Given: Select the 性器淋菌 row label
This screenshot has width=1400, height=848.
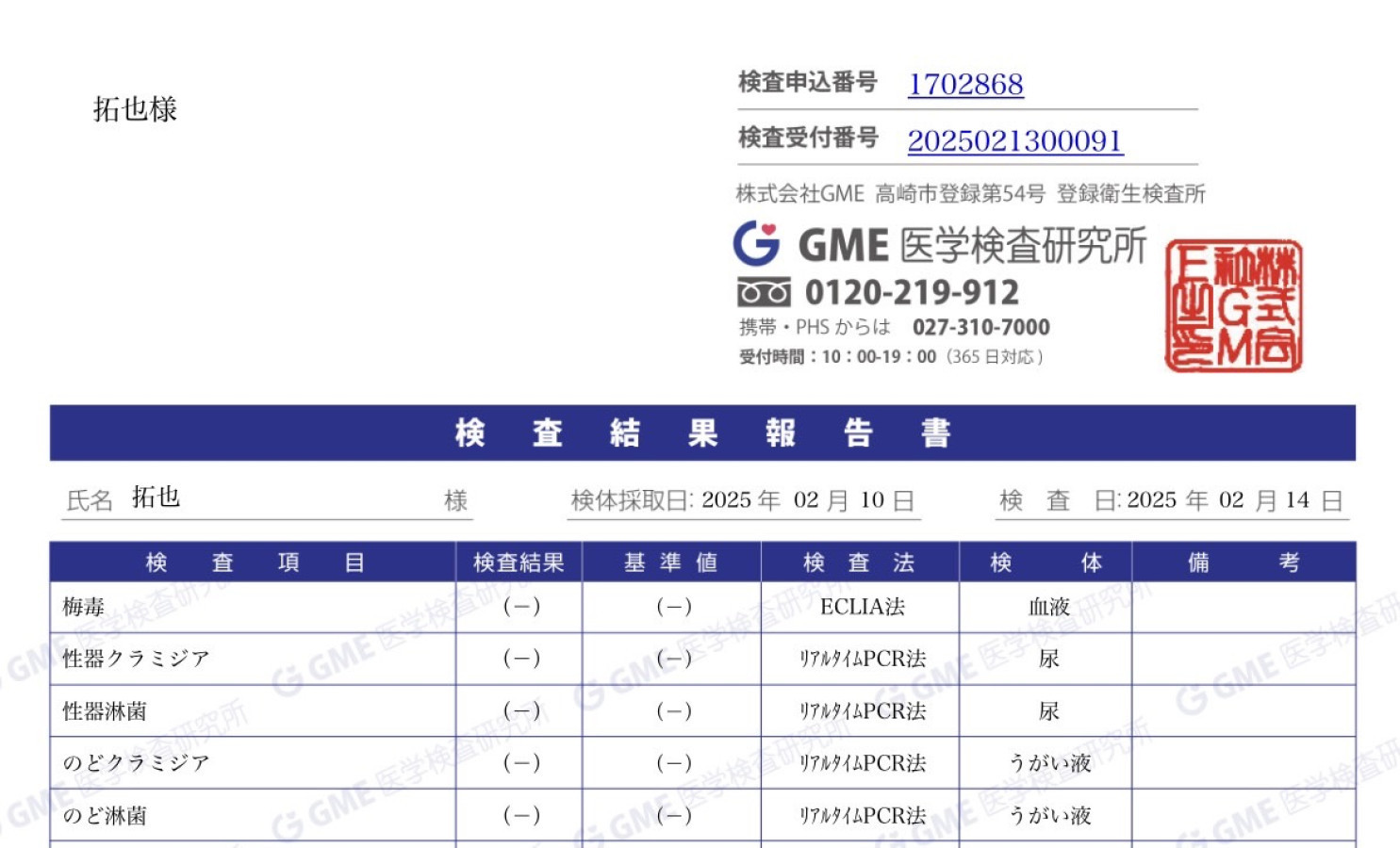Looking at the screenshot, I should [105, 711].
